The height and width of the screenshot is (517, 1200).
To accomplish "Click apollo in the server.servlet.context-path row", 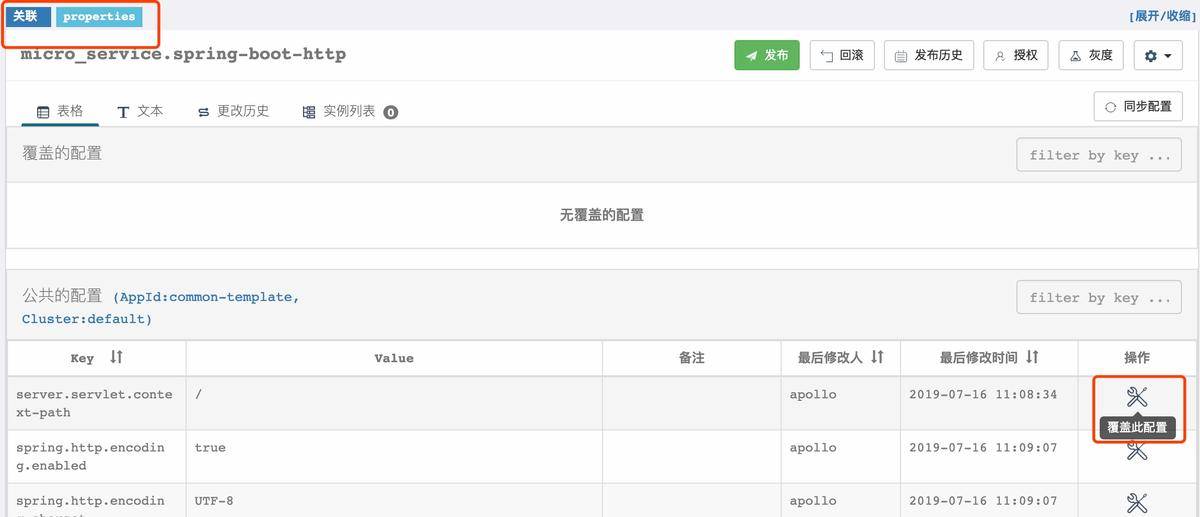I will click(x=813, y=394).
